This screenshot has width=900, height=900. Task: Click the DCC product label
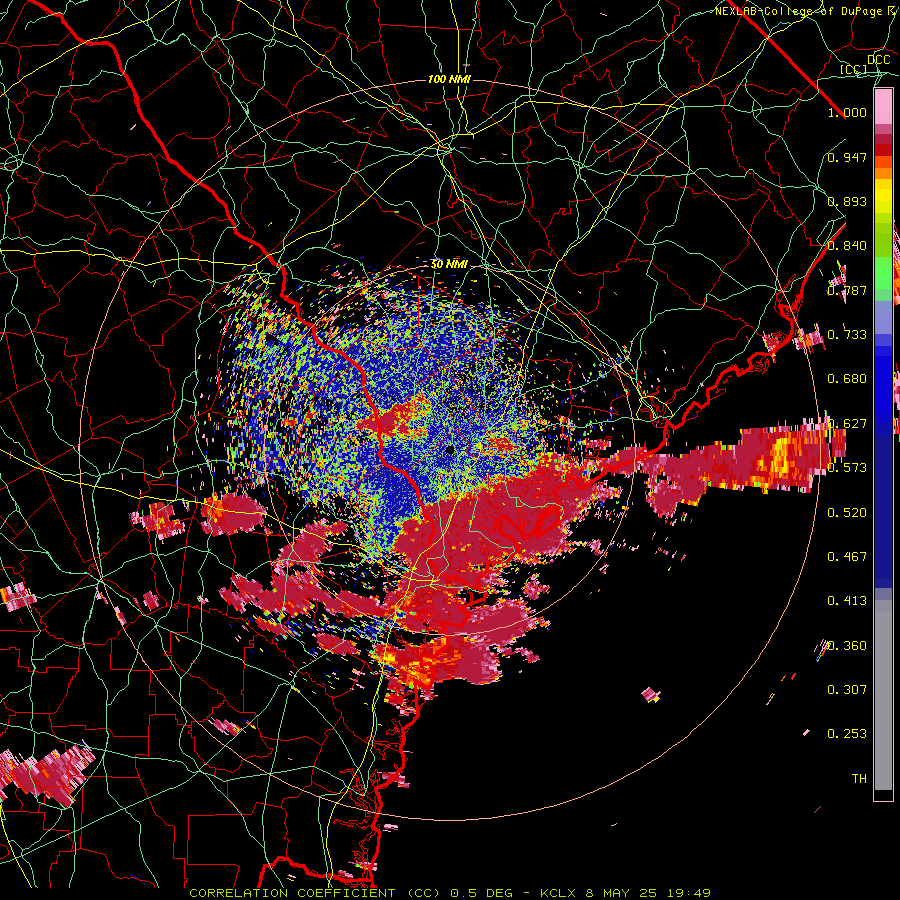click(x=878, y=60)
